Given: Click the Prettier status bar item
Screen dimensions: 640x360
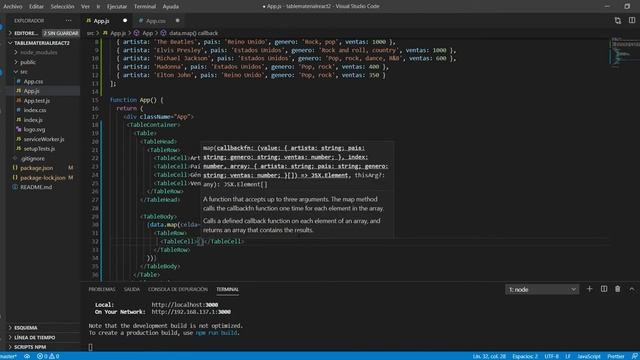Looking at the screenshot, I should click(616, 356).
